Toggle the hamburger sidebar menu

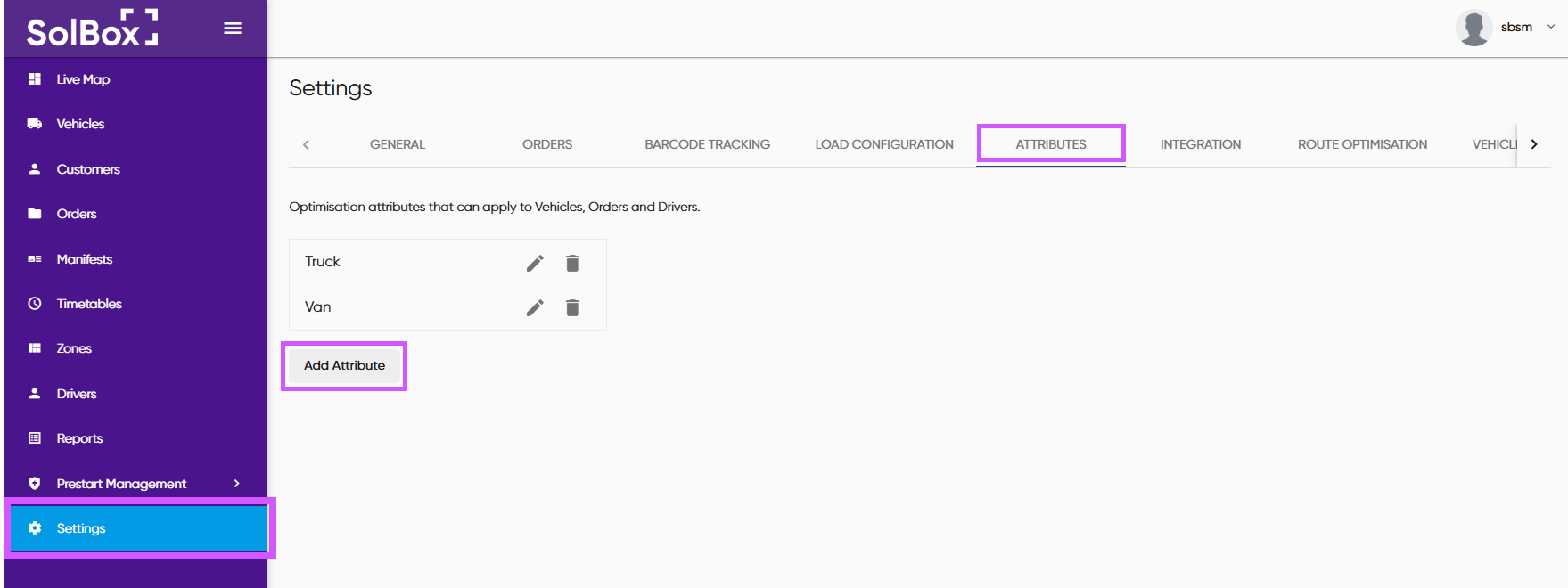coord(233,29)
